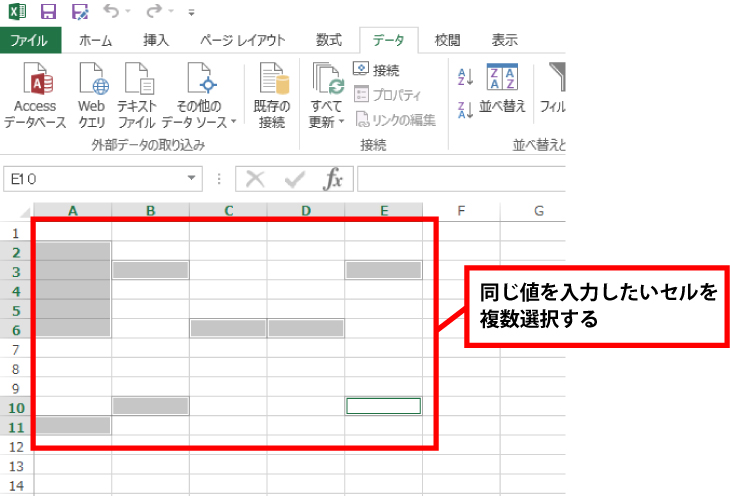Select row 14 header

point(16,484)
